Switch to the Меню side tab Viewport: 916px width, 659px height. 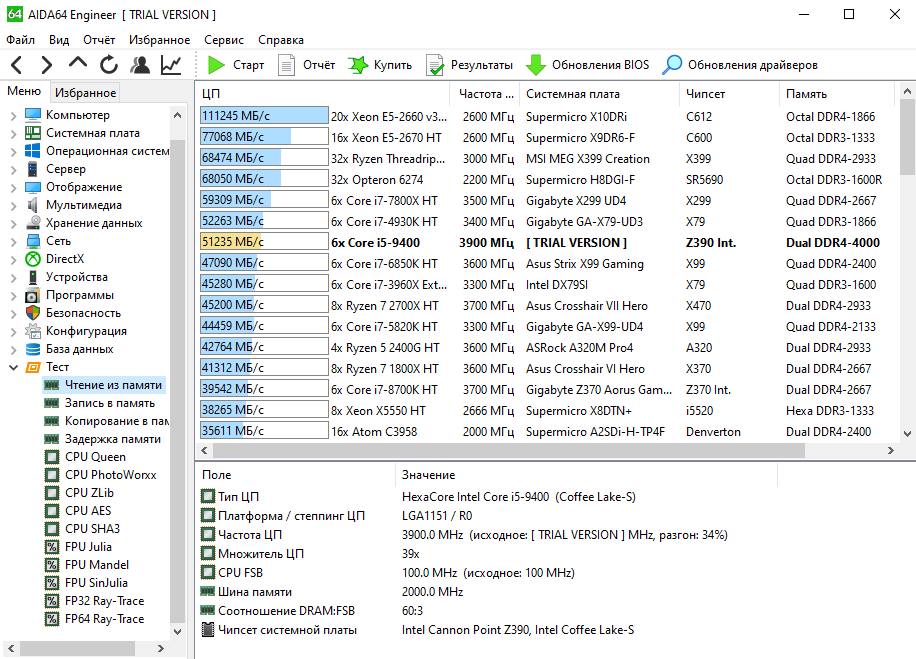coord(24,91)
